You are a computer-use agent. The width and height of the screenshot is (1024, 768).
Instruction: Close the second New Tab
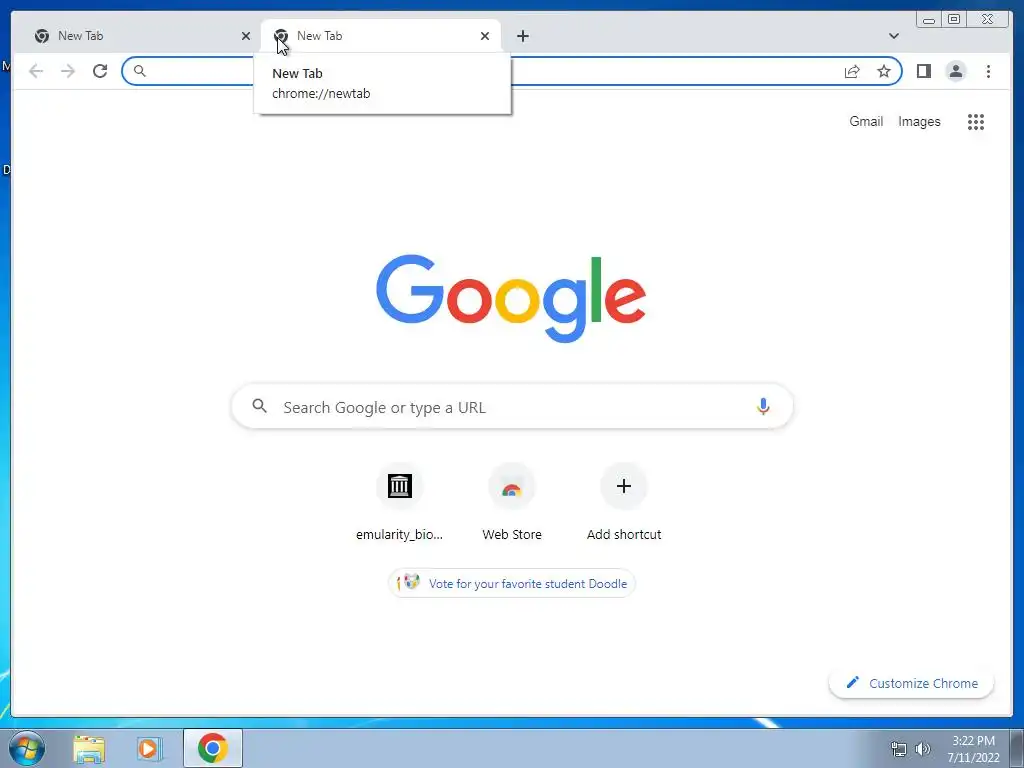coord(485,36)
